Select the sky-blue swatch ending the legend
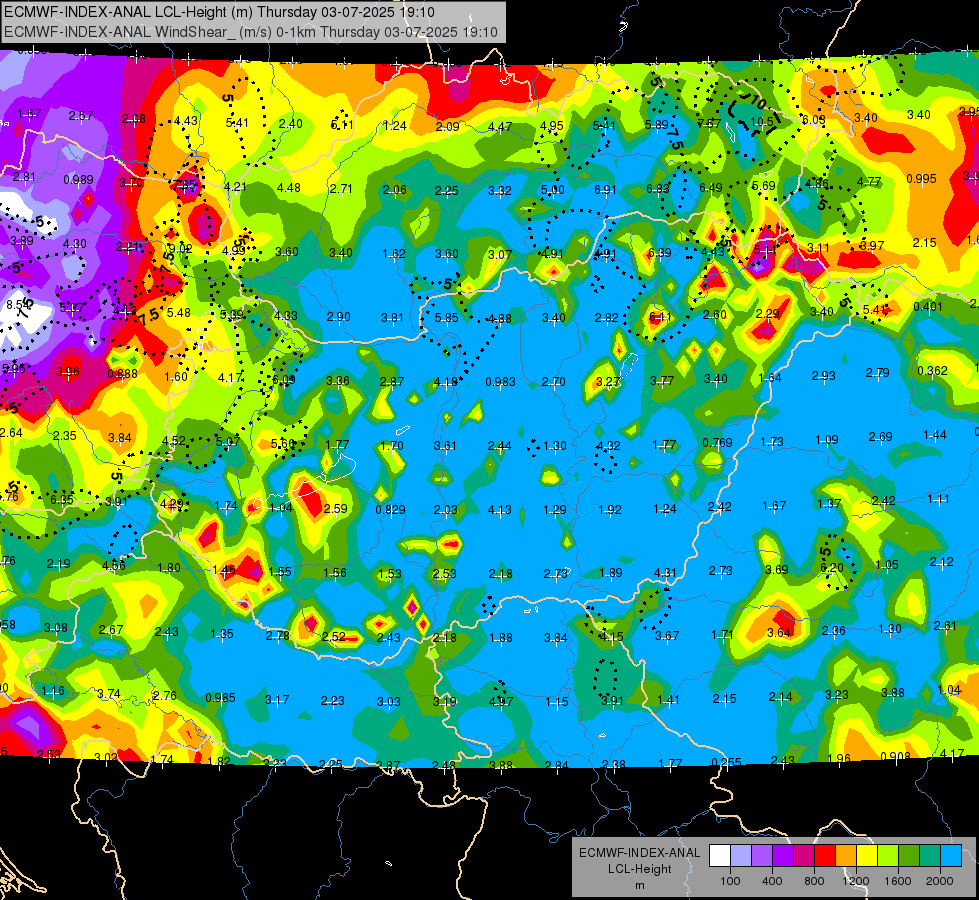Image resolution: width=979 pixels, height=900 pixels. click(951, 855)
